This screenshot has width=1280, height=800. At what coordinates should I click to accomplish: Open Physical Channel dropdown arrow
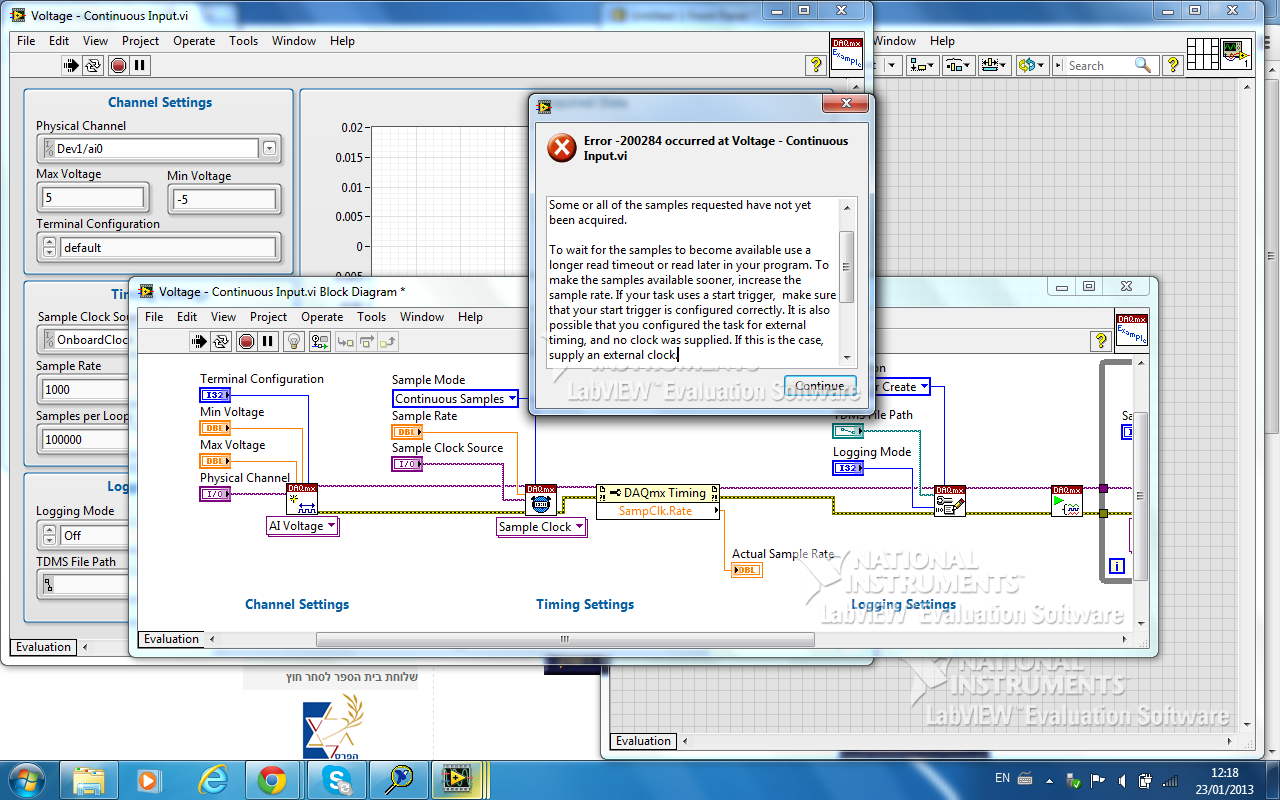(x=269, y=148)
